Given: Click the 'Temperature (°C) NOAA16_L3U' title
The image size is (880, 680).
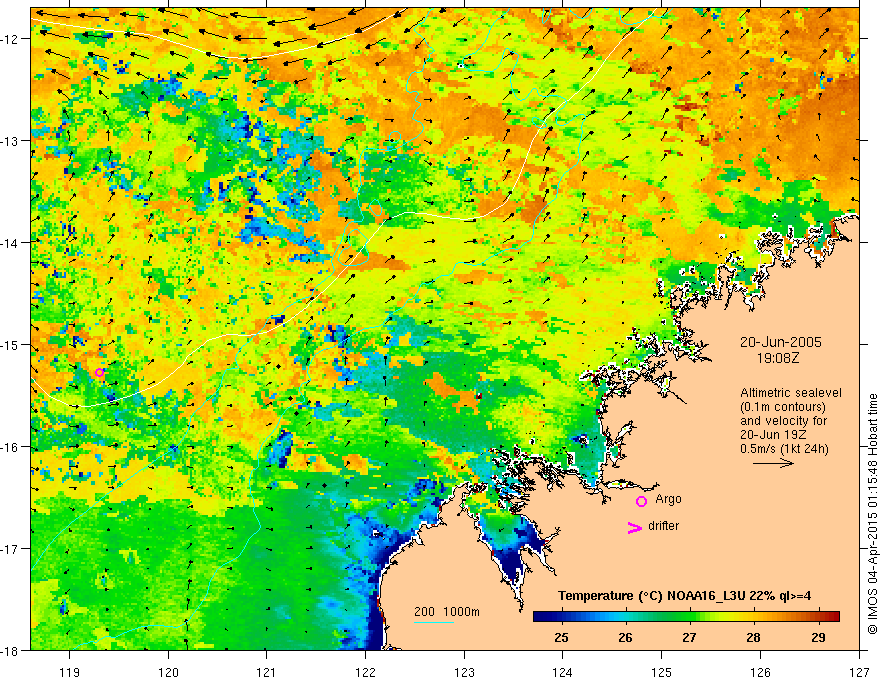Looking at the screenshot, I should [x=651, y=596].
